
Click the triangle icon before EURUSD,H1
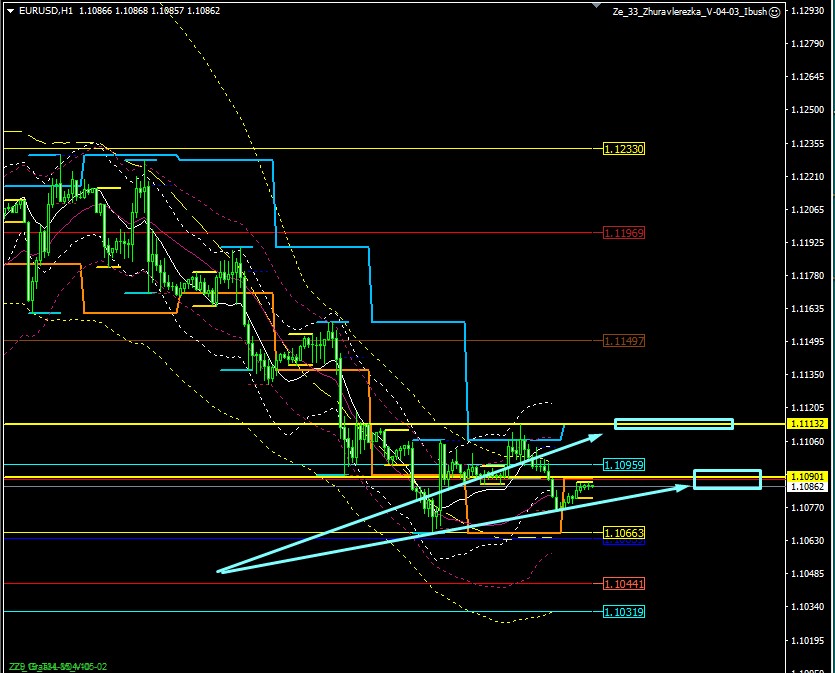(x=9, y=10)
